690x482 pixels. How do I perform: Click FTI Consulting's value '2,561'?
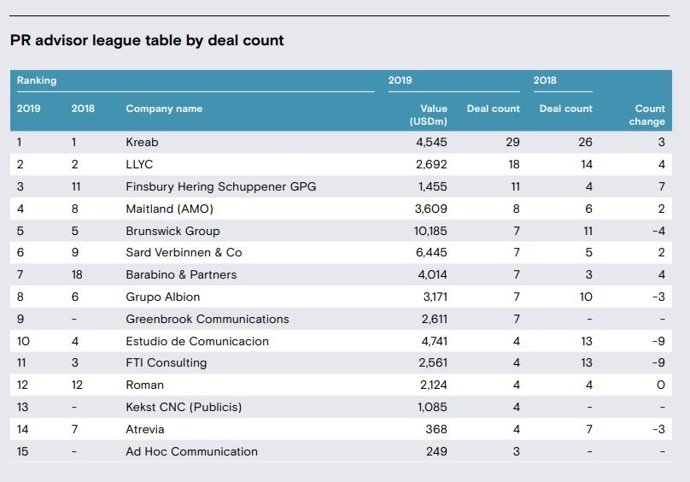click(433, 363)
